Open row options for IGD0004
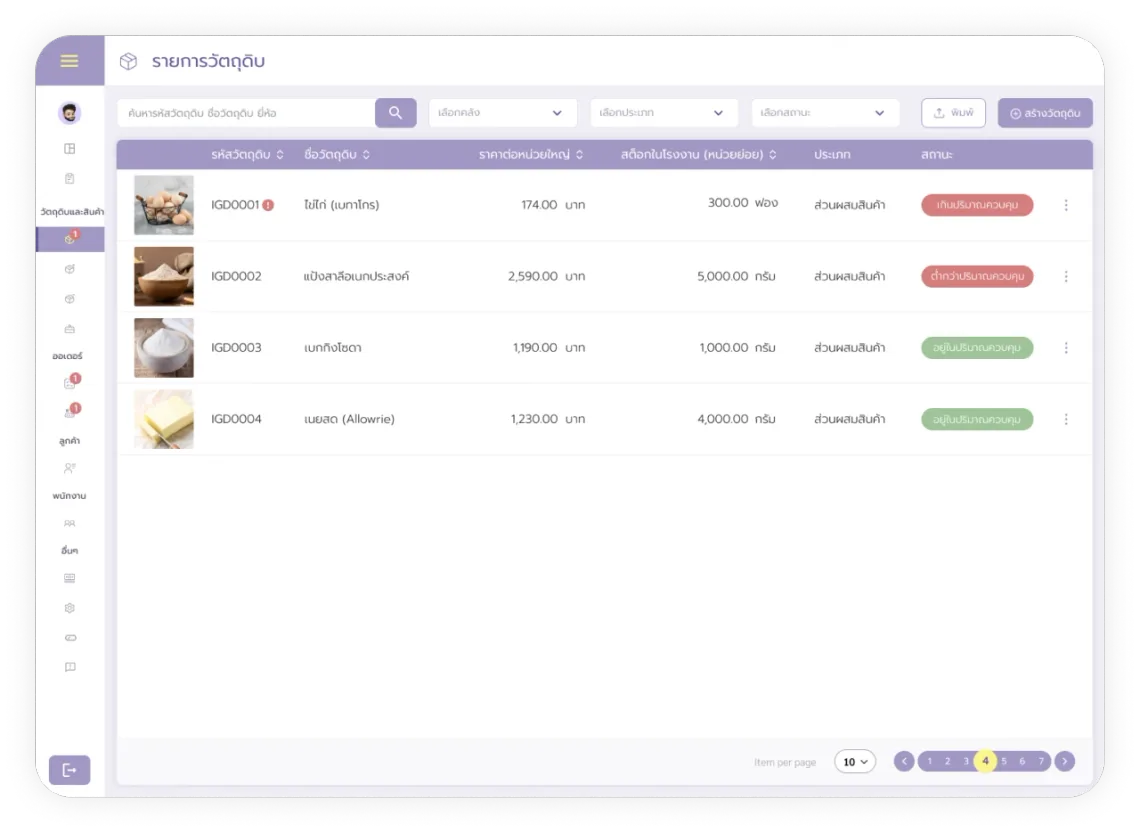1140x833 pixels. [x=1066, y=419]
